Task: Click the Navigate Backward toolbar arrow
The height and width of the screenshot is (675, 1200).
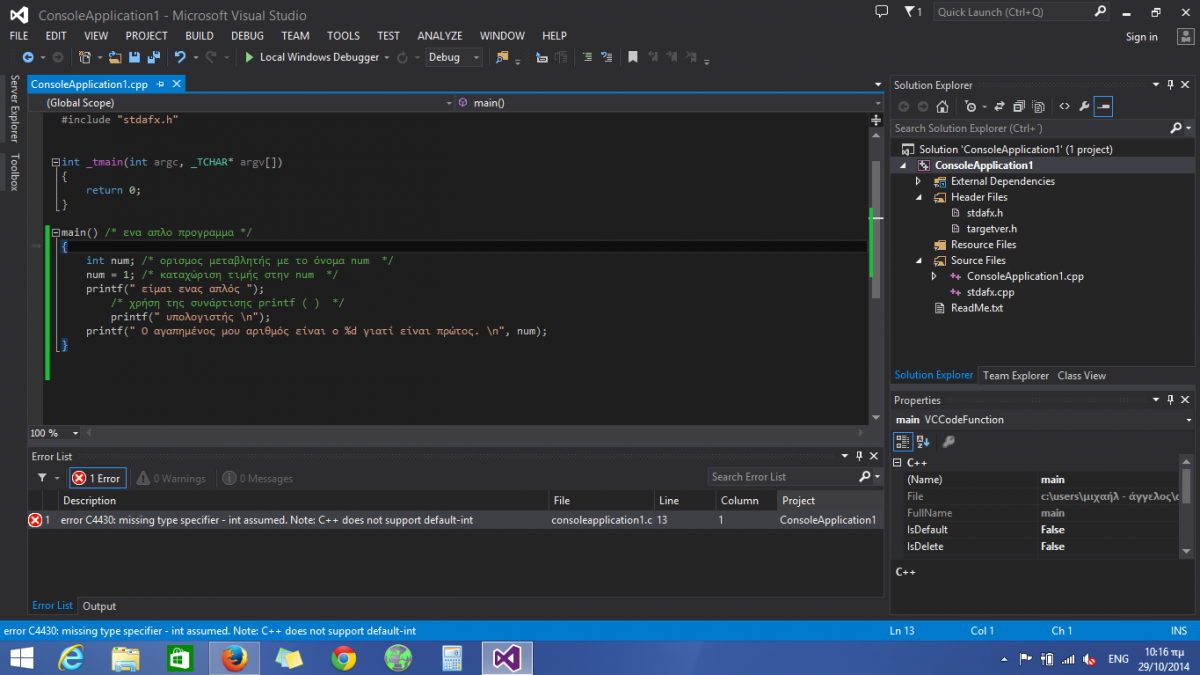Action: [x=27, y=57]
